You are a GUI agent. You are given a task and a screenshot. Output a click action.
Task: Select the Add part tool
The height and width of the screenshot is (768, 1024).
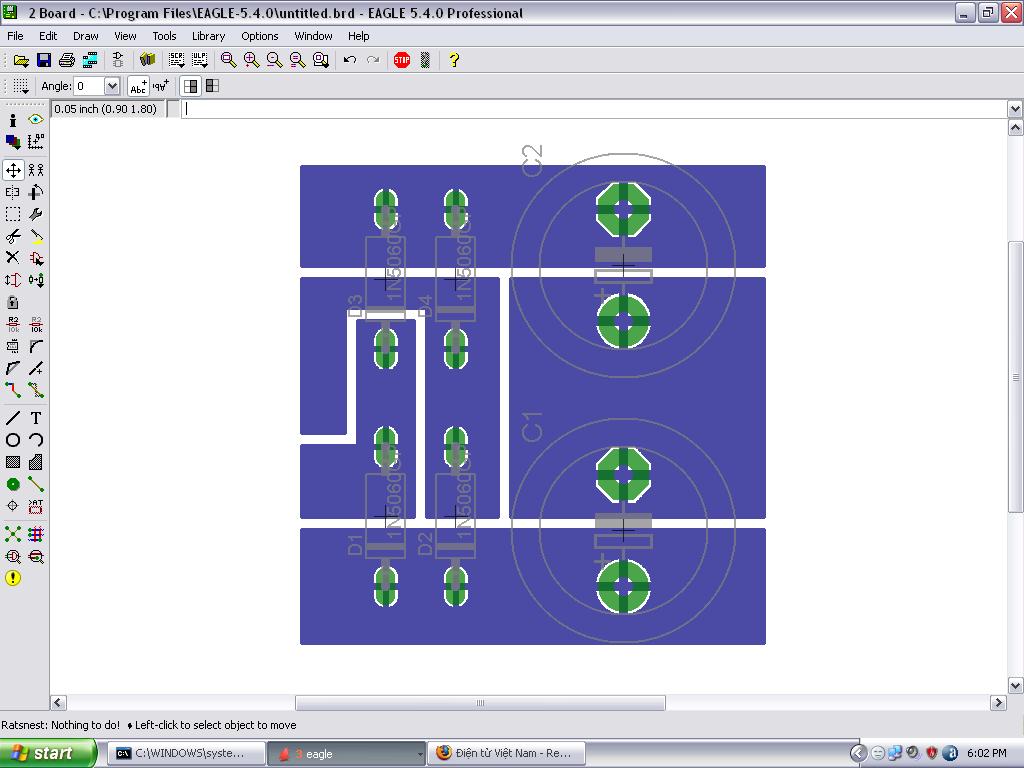(x=36, y=258)
